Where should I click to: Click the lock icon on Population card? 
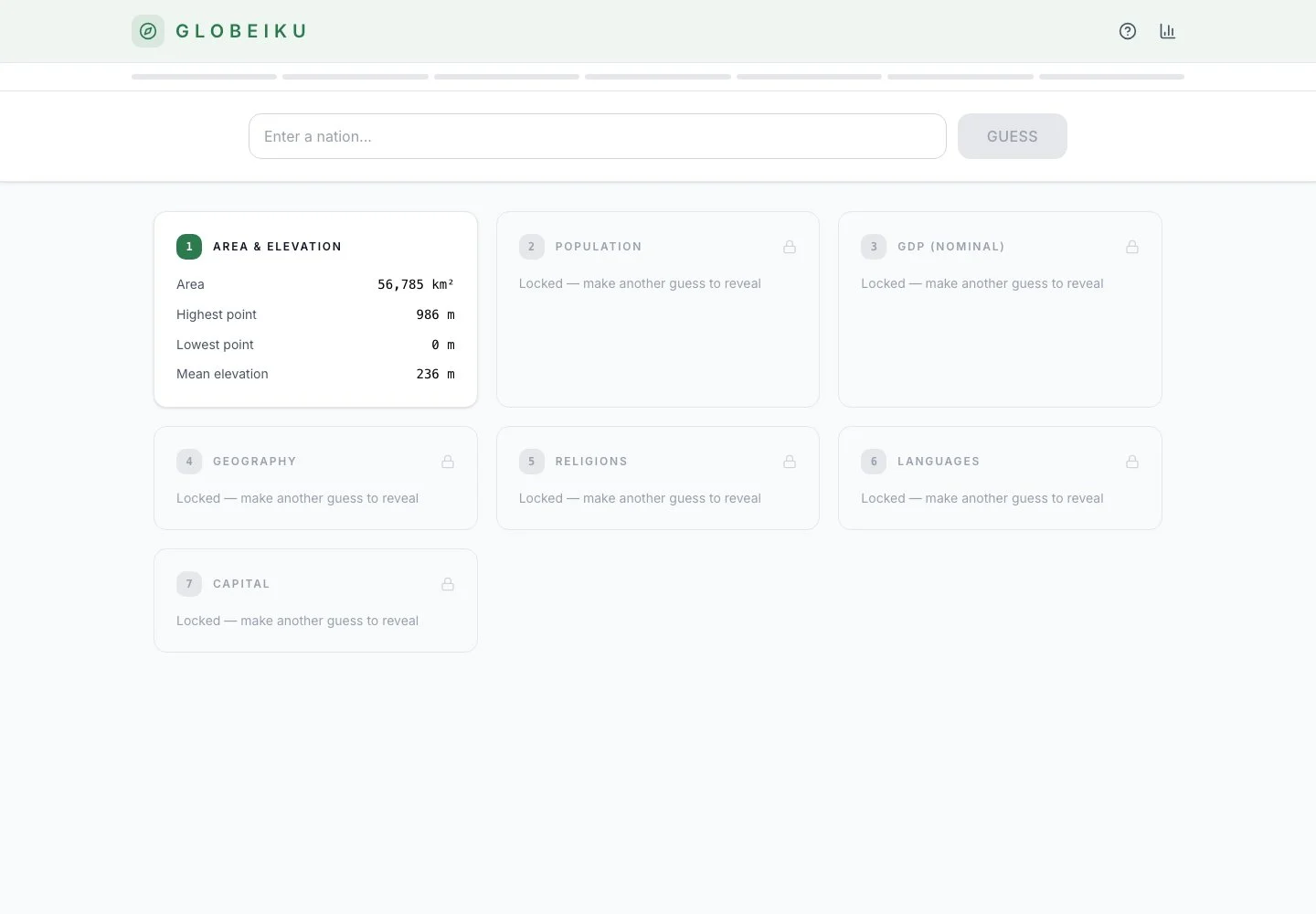(x=790, y=247)
